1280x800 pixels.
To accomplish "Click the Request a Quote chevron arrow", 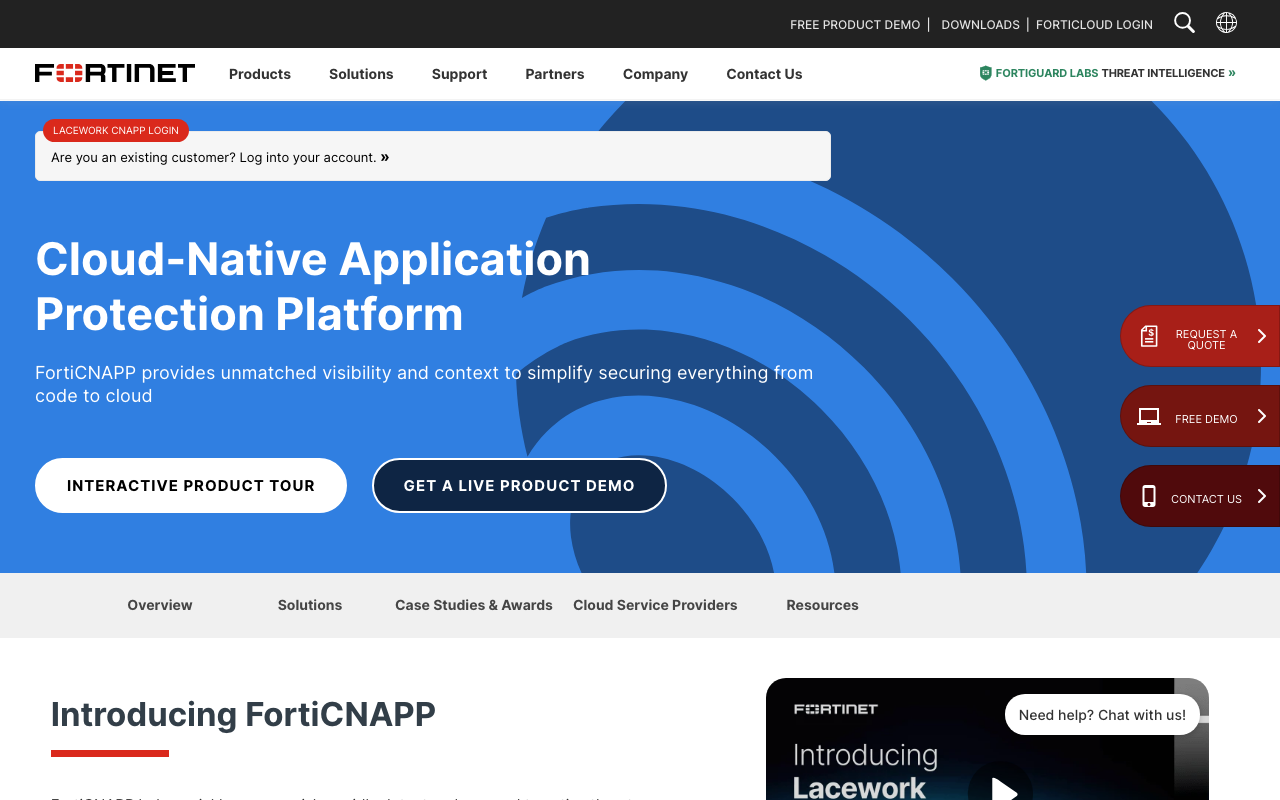I will click(1262, 336).
